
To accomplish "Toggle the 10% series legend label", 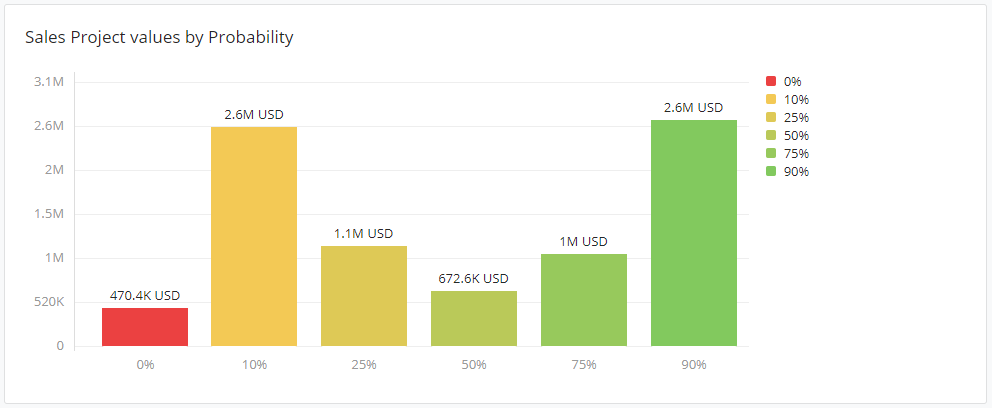I will (796, 99).
